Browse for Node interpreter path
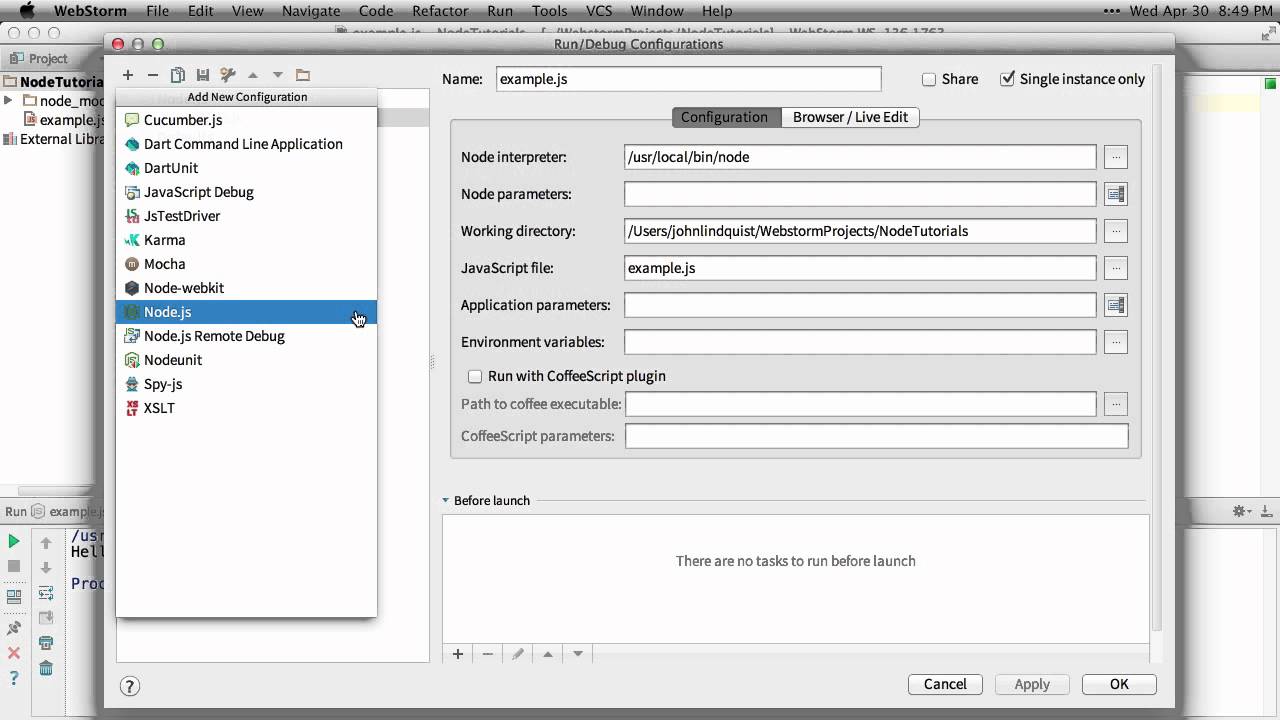Screen dimensions: 1280x720 click(1116, 157)
